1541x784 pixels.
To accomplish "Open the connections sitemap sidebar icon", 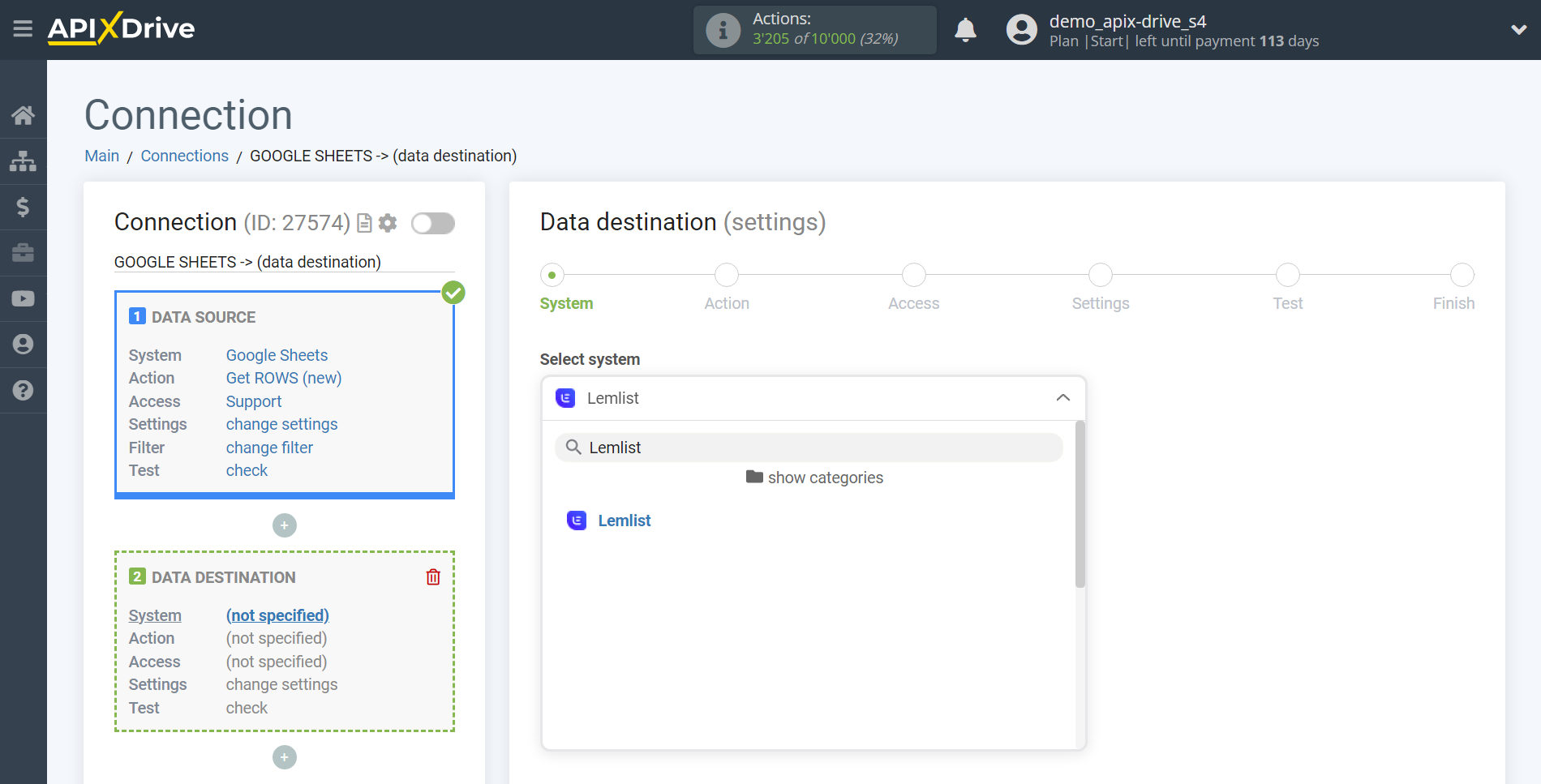I will pos(23,161).
